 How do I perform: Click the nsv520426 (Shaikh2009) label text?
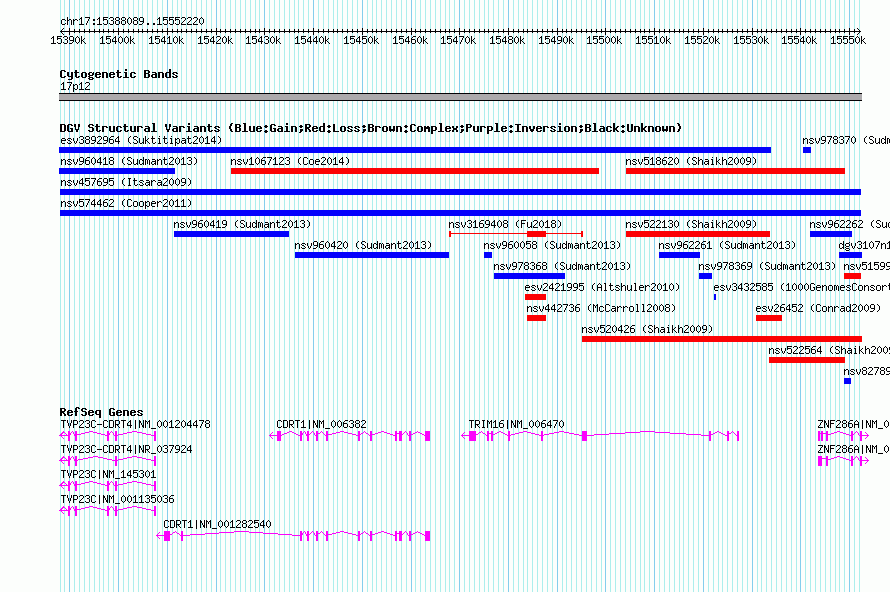[648, 329]
